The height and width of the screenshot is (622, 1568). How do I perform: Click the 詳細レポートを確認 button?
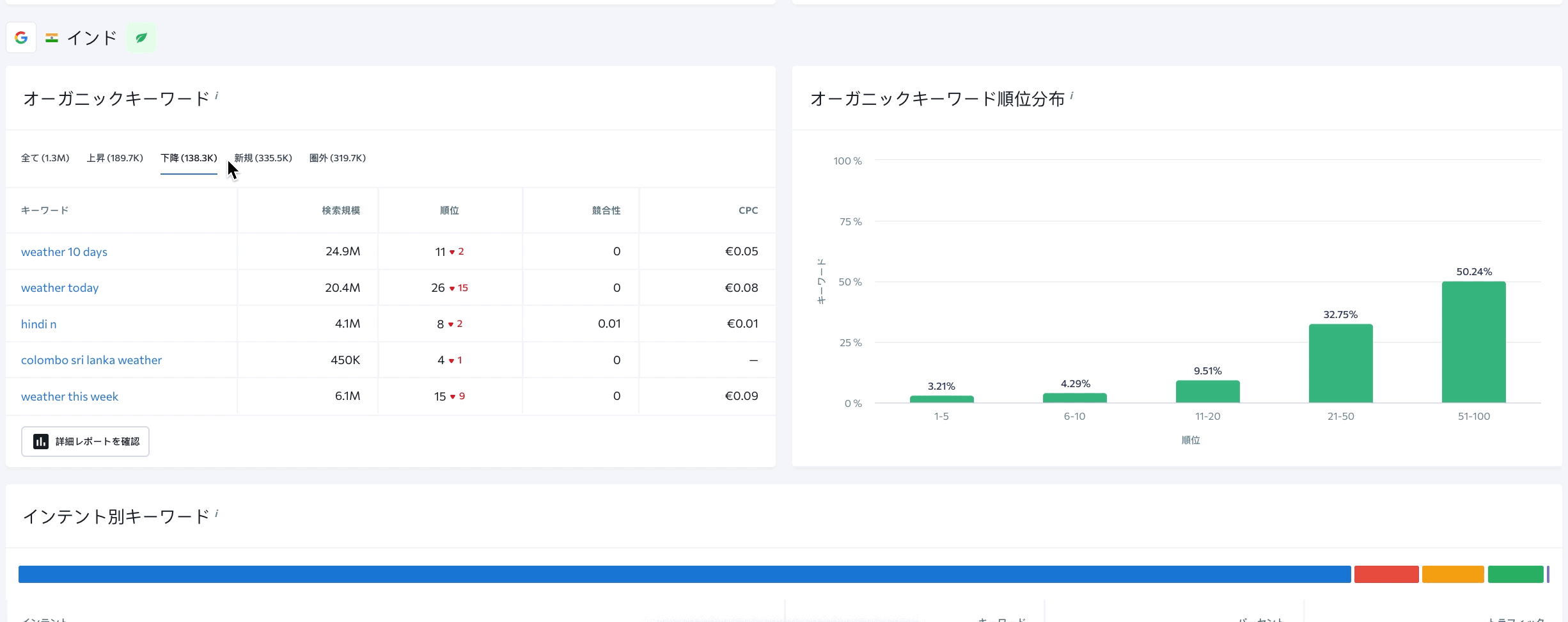85,442
